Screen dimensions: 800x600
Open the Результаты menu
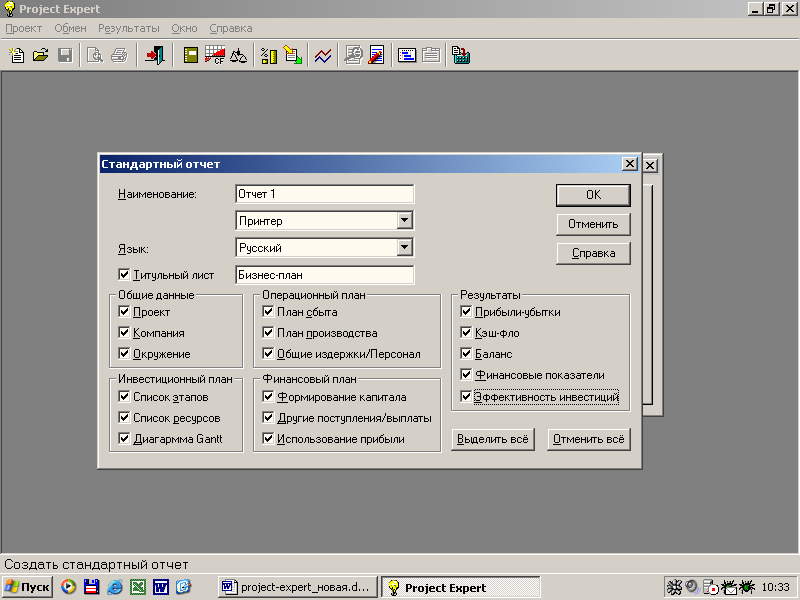coord(129,29)
